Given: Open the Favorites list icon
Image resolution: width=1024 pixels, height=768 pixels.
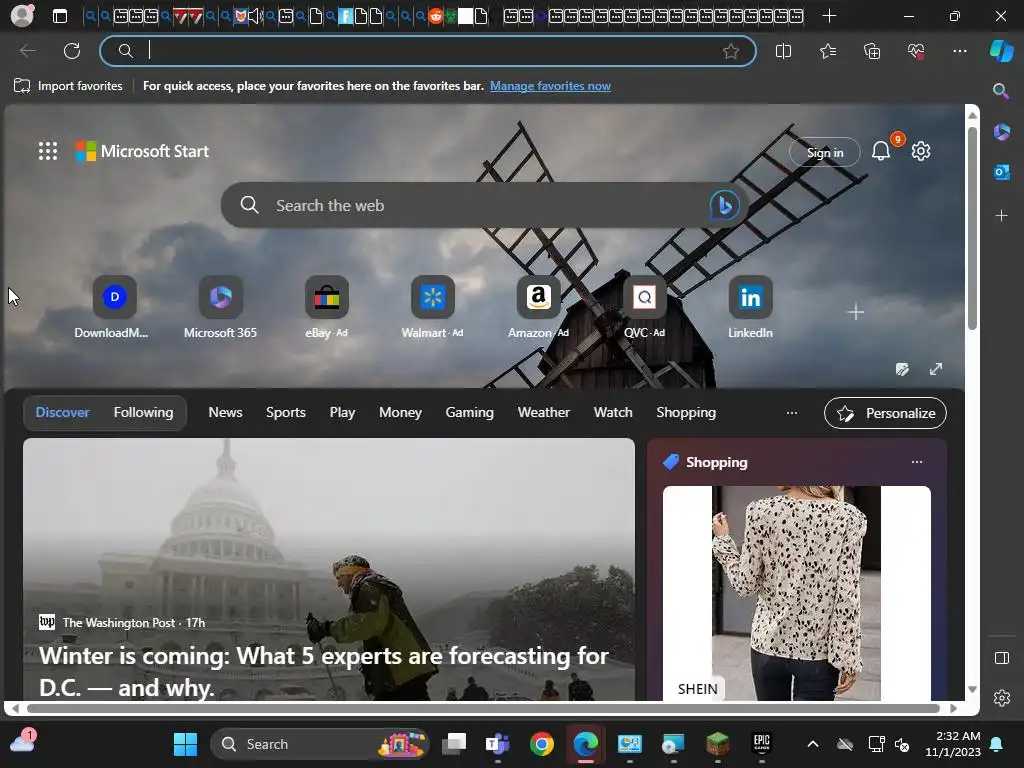Looking at the screenshot, I should (x=827, y=51).
